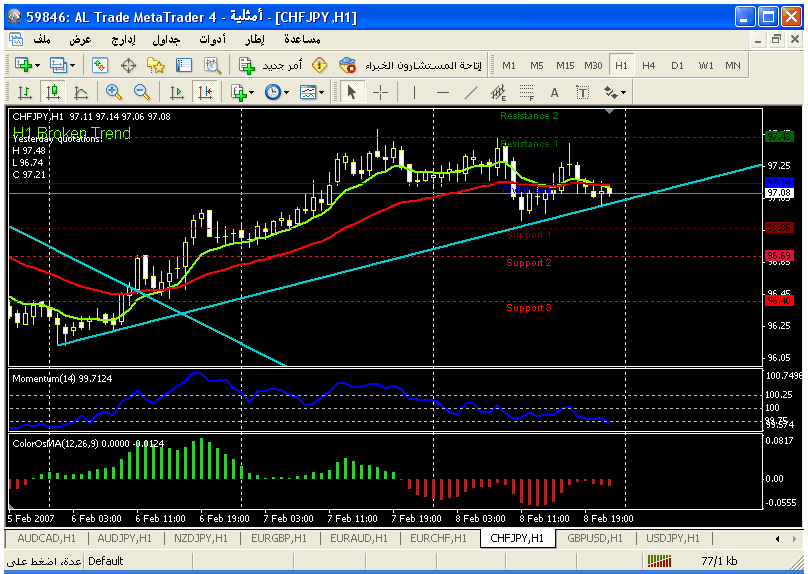808x574 pixels.
Task: Expand the new chart dropdown arrow
Action: pos(36,65)
